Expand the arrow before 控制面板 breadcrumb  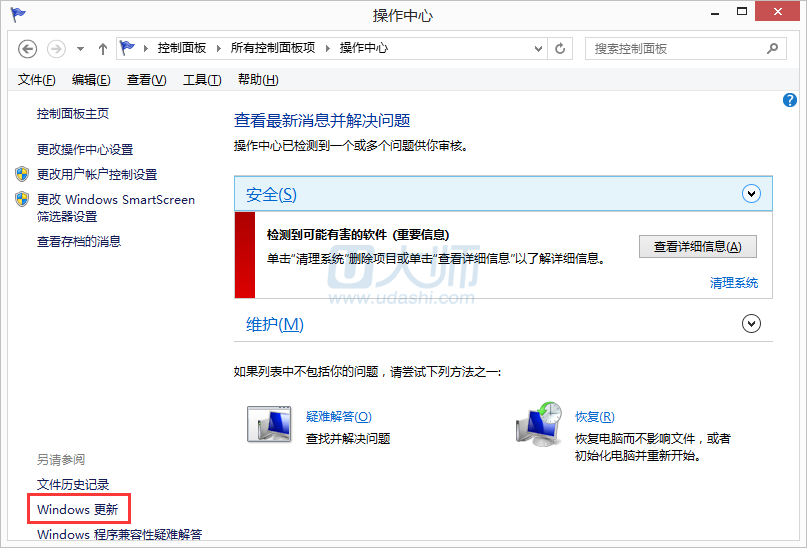(x=146, y=48)
